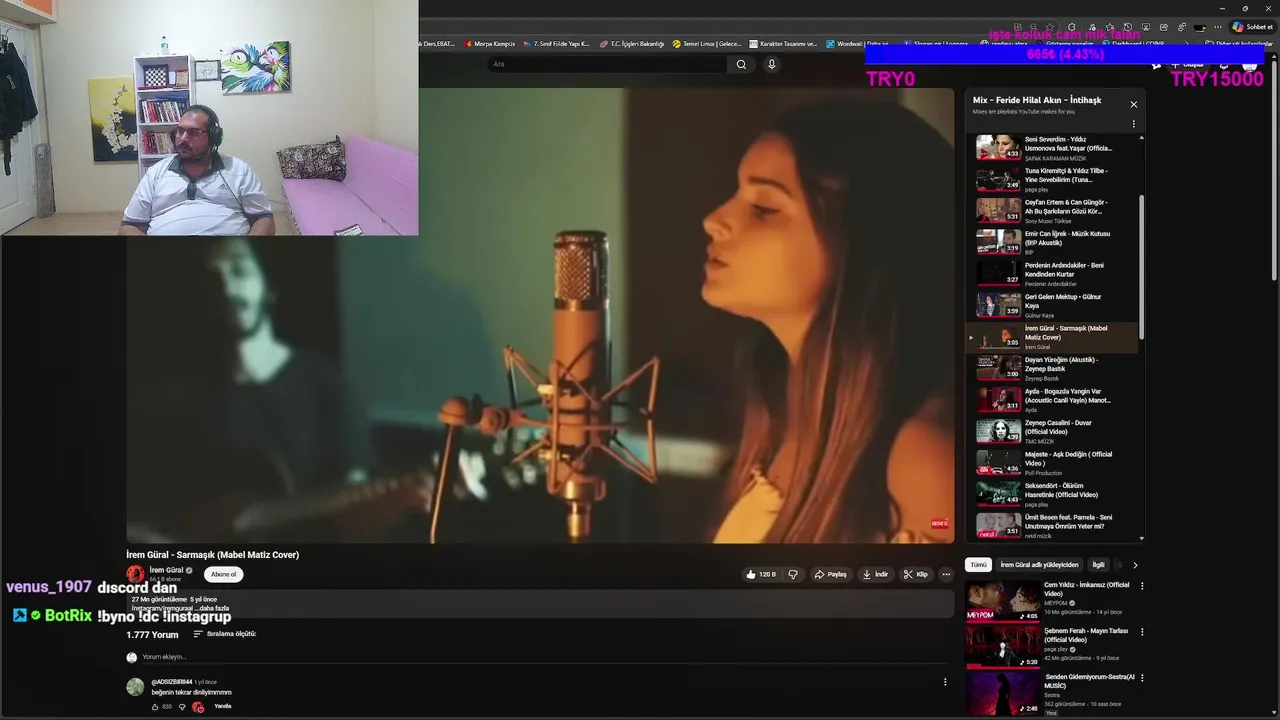The image size is (1280, 720).
Task: Open the Mix playlist options menu
Action: click(1133, 124)
